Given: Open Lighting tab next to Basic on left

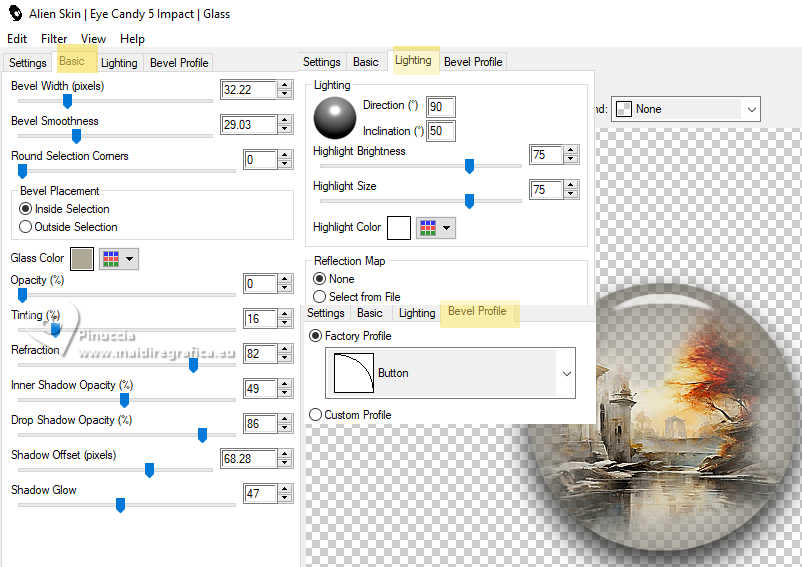Looking at the screenshot, I should click(119, 63).
